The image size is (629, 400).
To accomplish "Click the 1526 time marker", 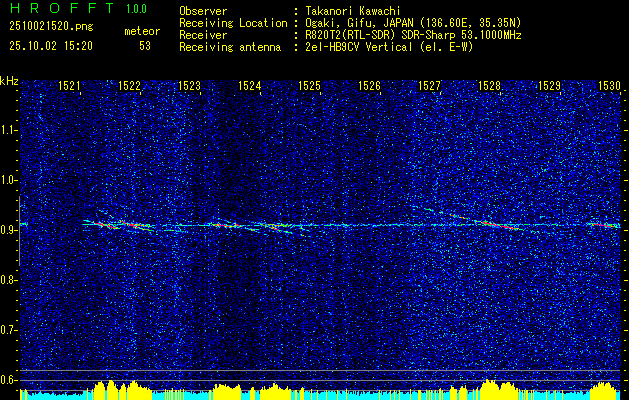I will [x=369, y=85].
